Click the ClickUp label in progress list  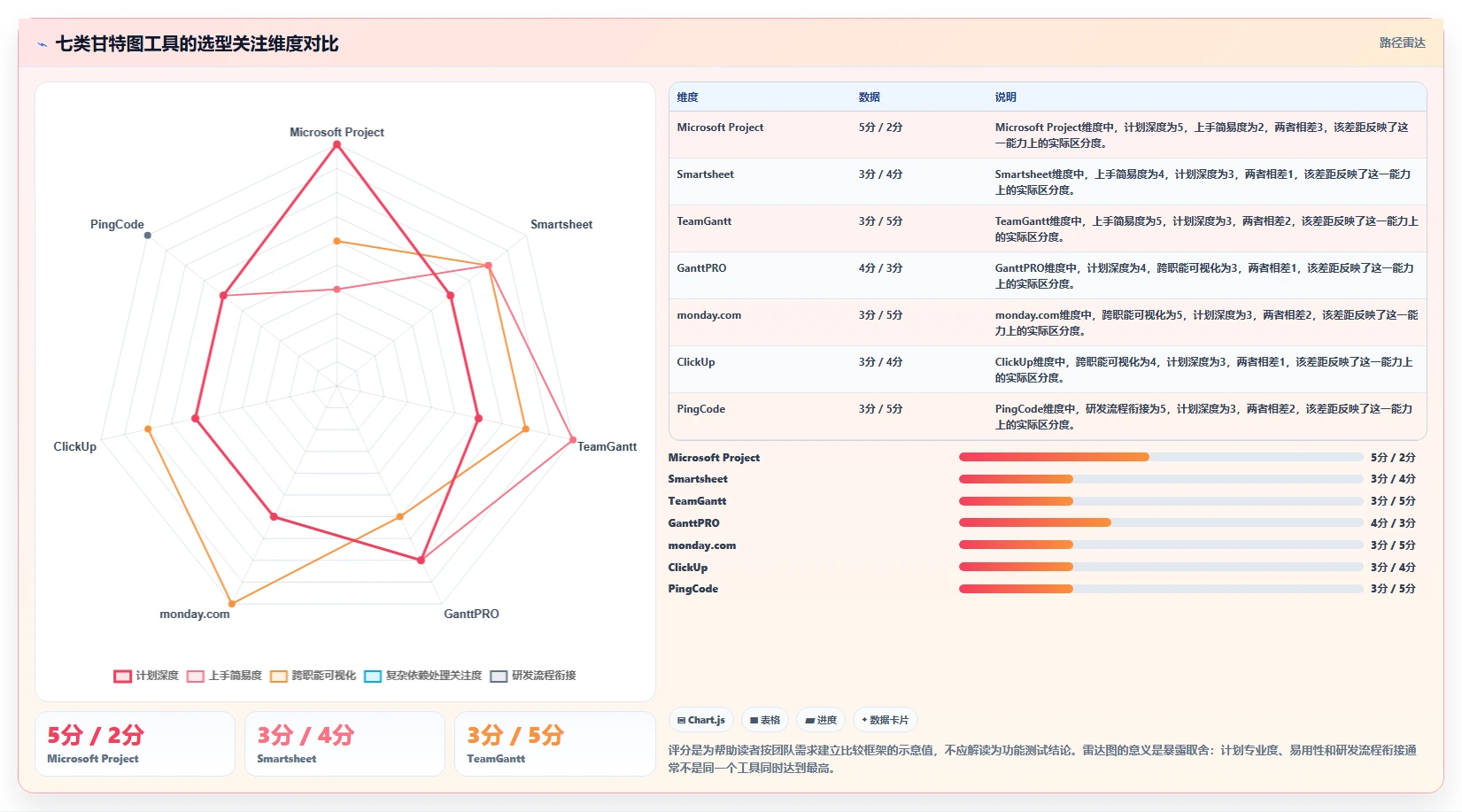pos(687,568)
